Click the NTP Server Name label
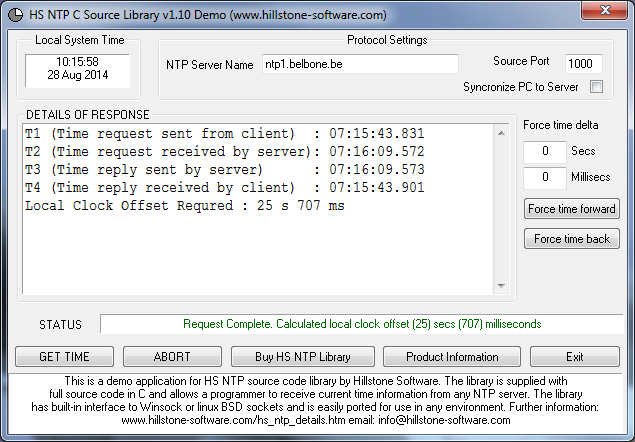This screenshot has height=442, width=635. (209, 65)
